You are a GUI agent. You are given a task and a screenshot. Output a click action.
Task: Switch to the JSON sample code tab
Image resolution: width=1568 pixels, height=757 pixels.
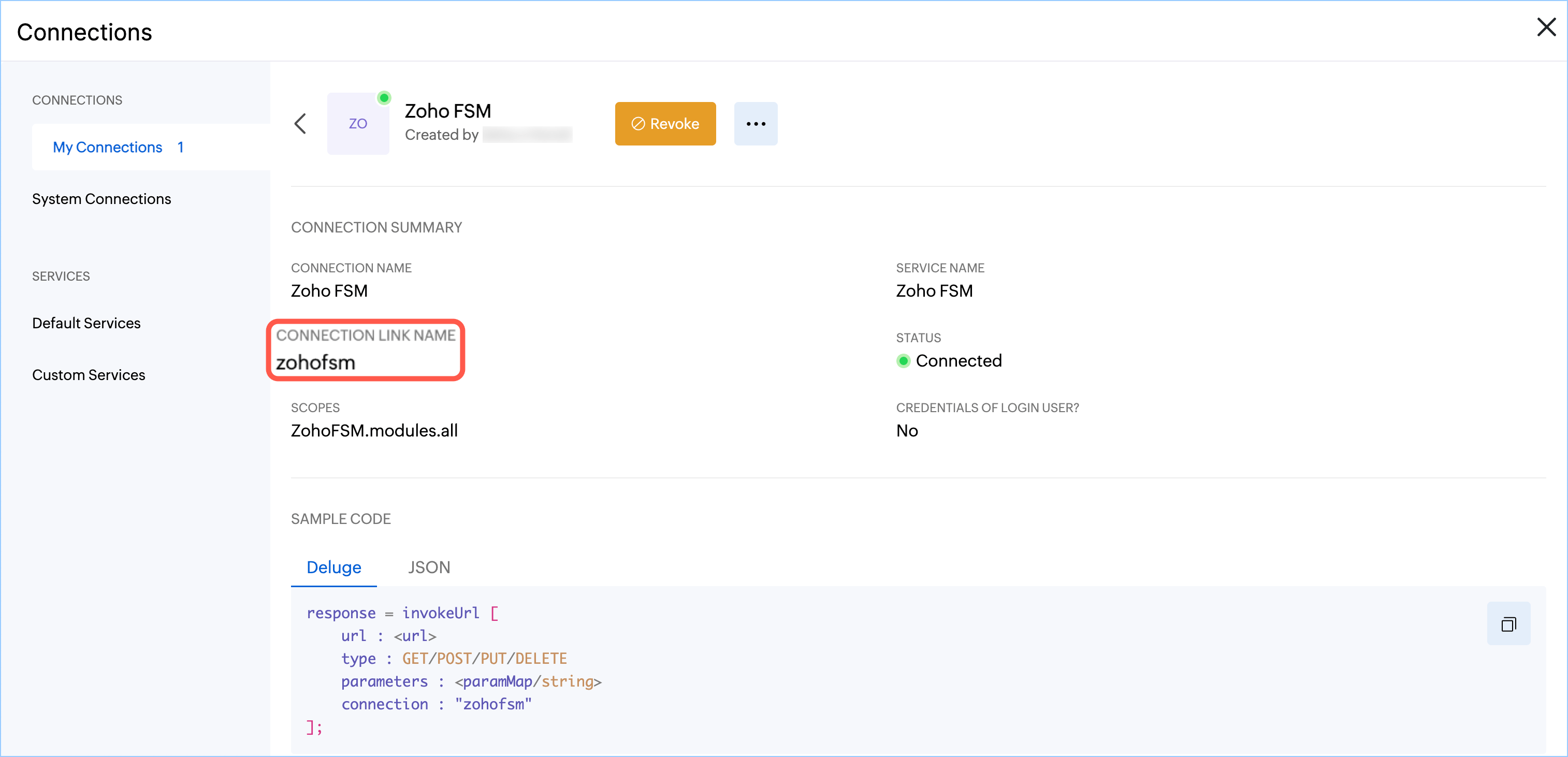[429, 567]
